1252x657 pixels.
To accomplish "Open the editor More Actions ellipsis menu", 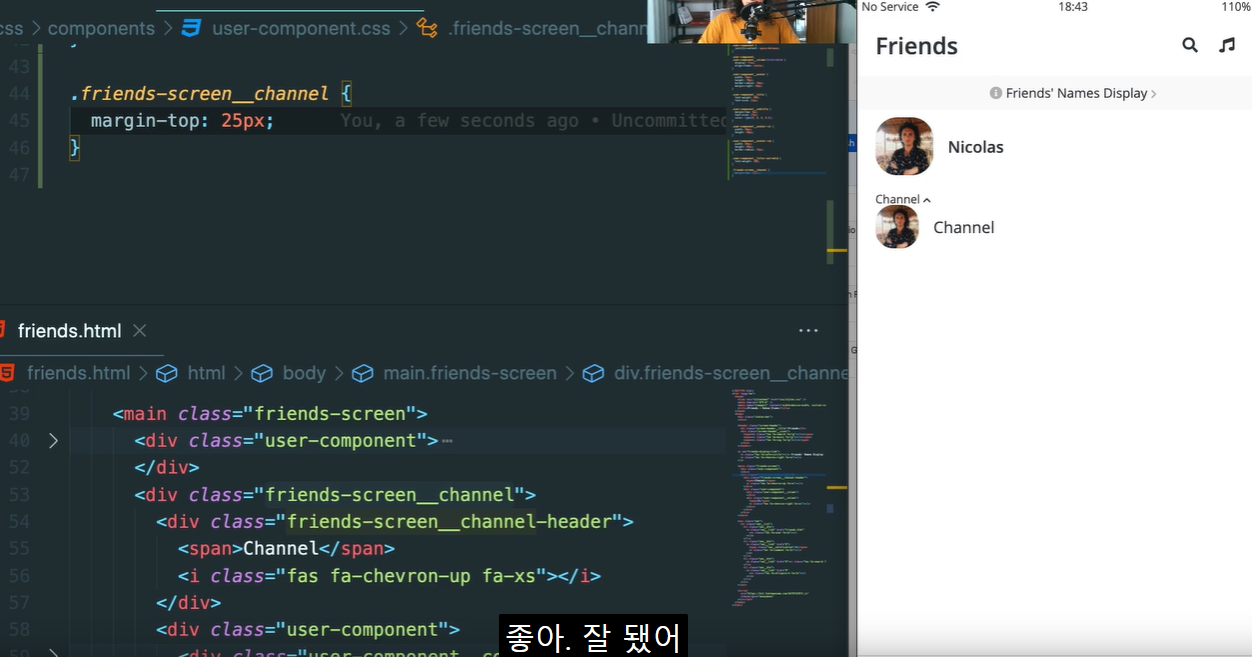I will pos(809,331).
